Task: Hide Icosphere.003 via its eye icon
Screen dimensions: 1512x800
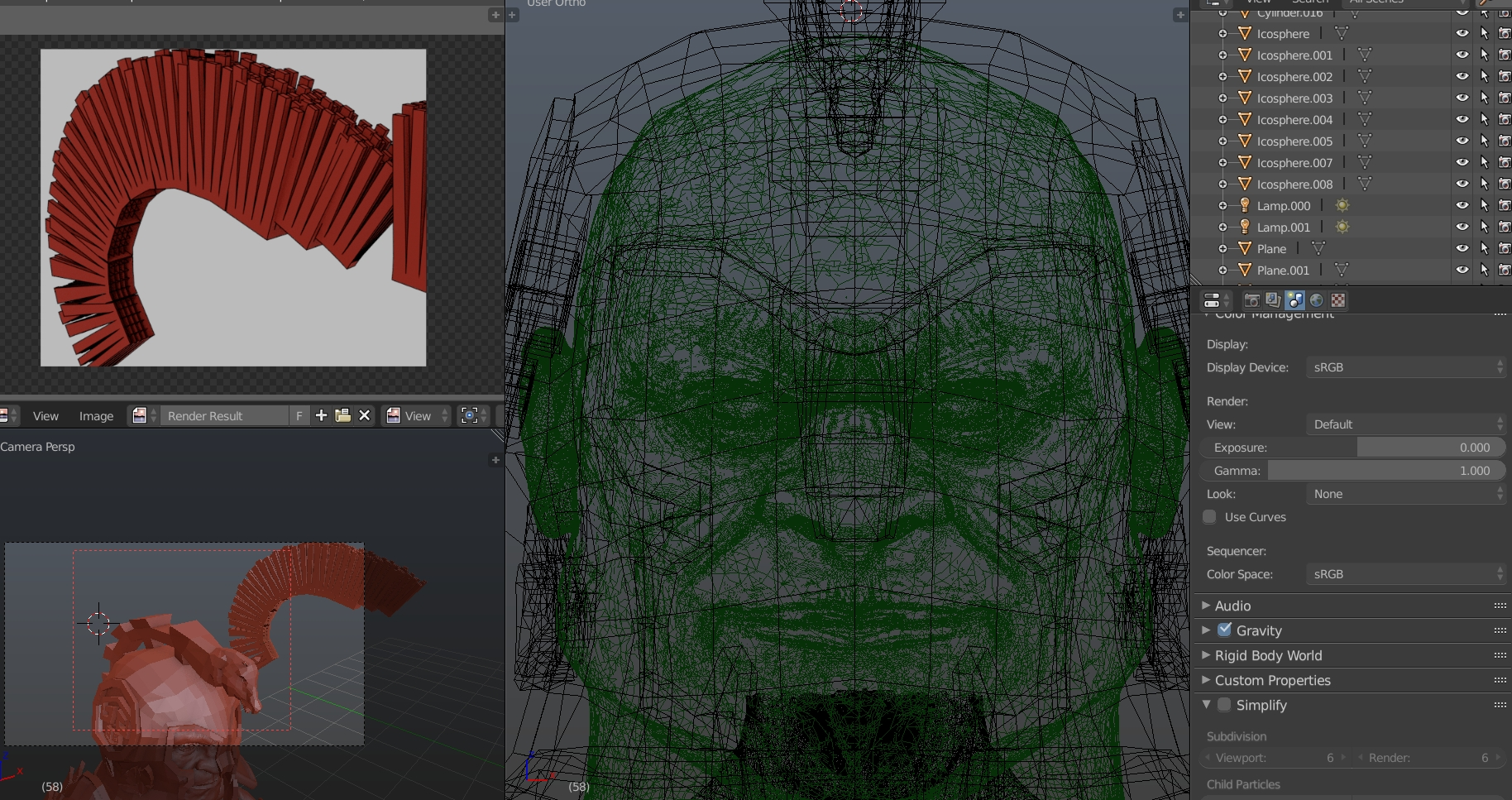Action: pyautogui.click(x=1462, y=98)
